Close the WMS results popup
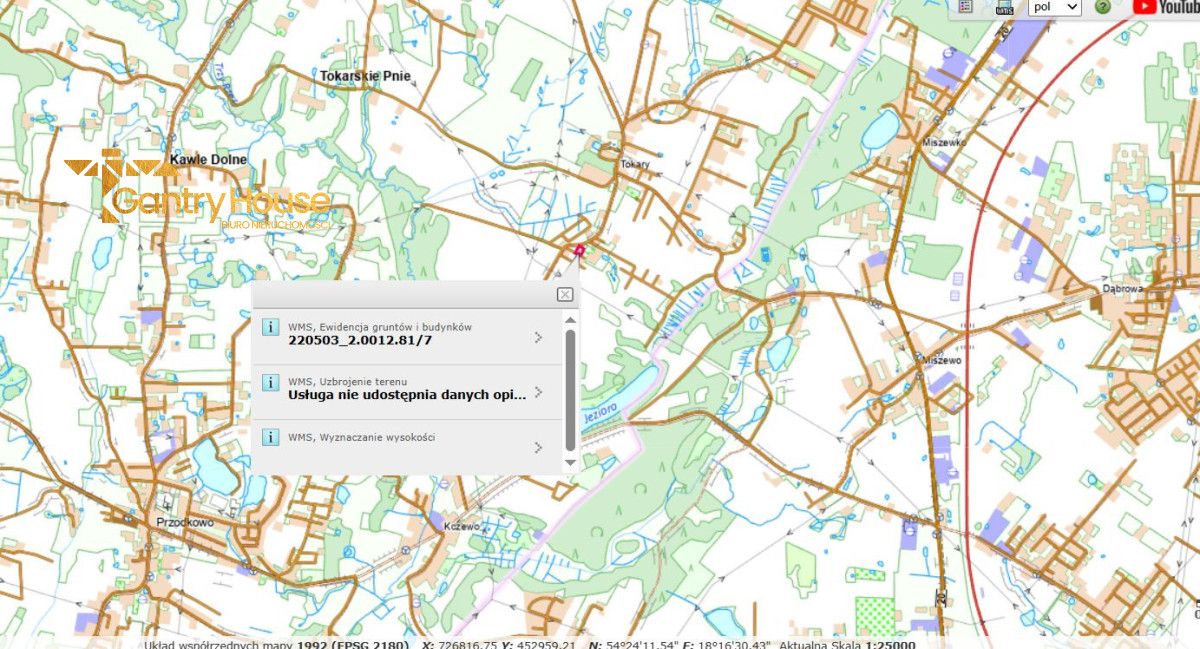 565,294
